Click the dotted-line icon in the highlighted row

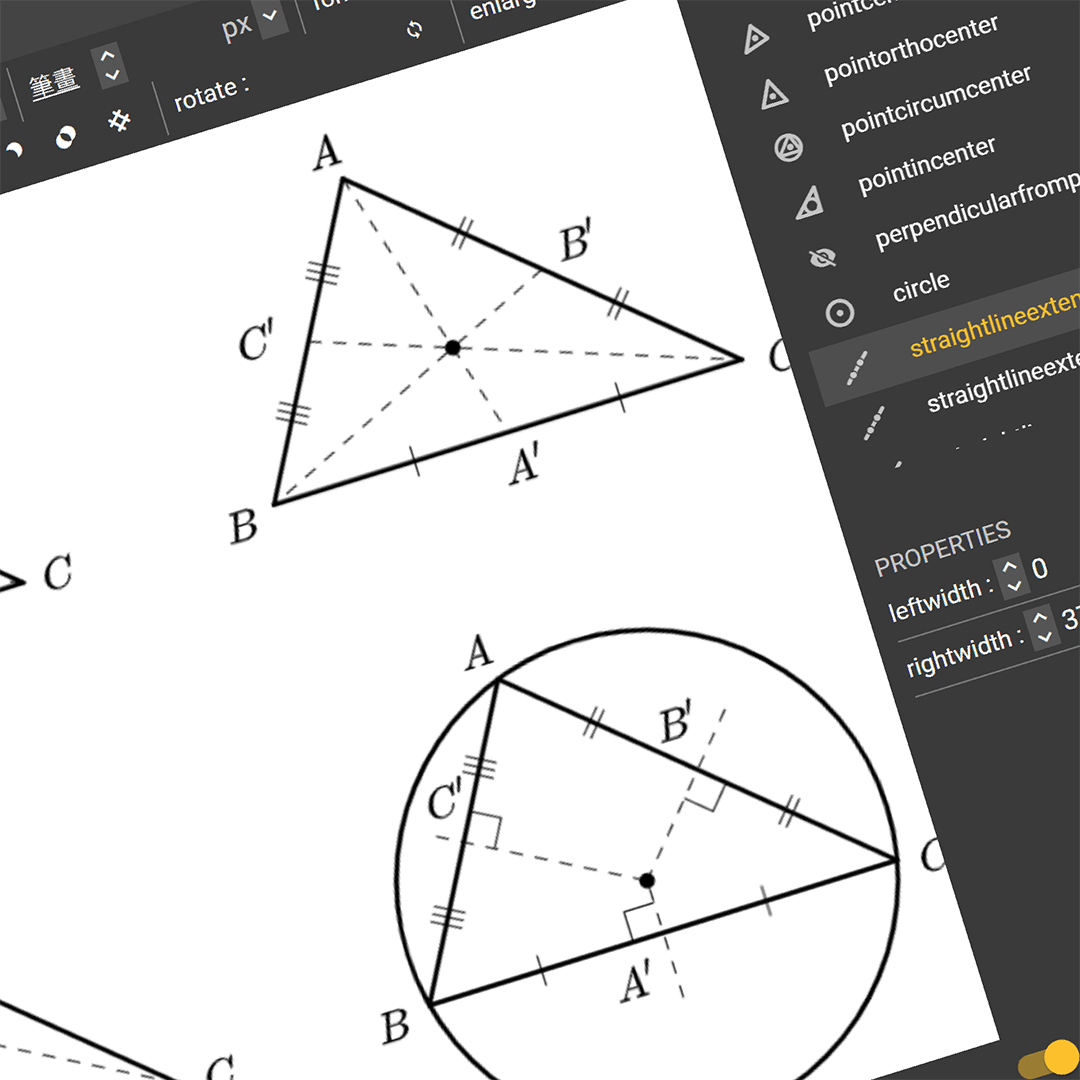857,368
